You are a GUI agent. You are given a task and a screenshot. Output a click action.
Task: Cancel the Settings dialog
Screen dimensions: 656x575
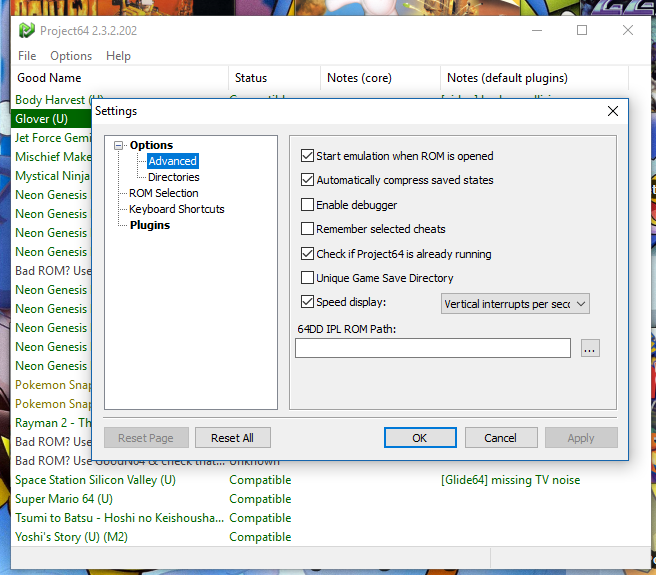[501, 438]
